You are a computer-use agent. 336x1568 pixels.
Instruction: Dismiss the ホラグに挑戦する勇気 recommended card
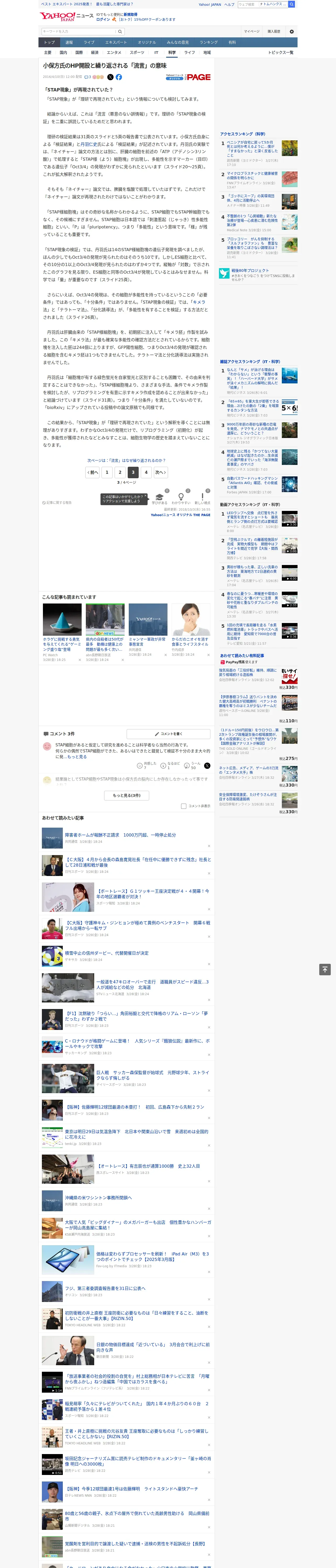click(x=80, y=659)
